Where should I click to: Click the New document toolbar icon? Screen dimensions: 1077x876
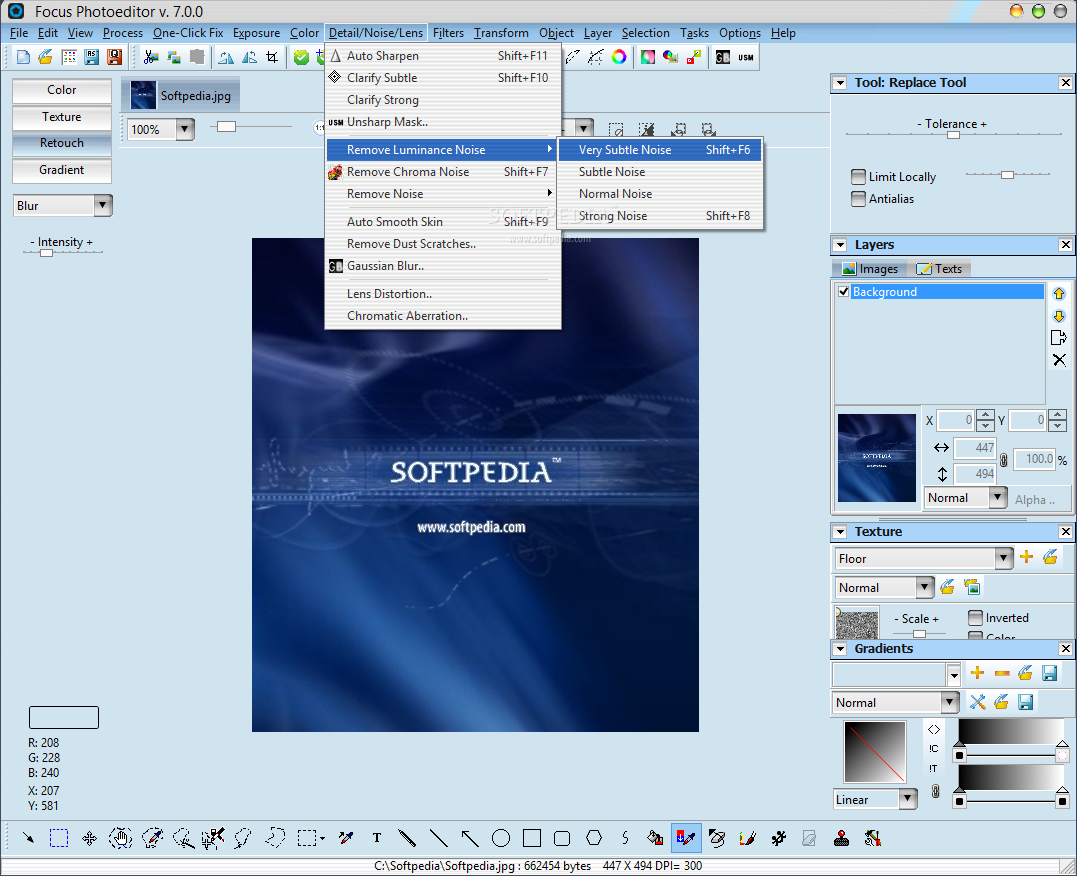(23, 57)
